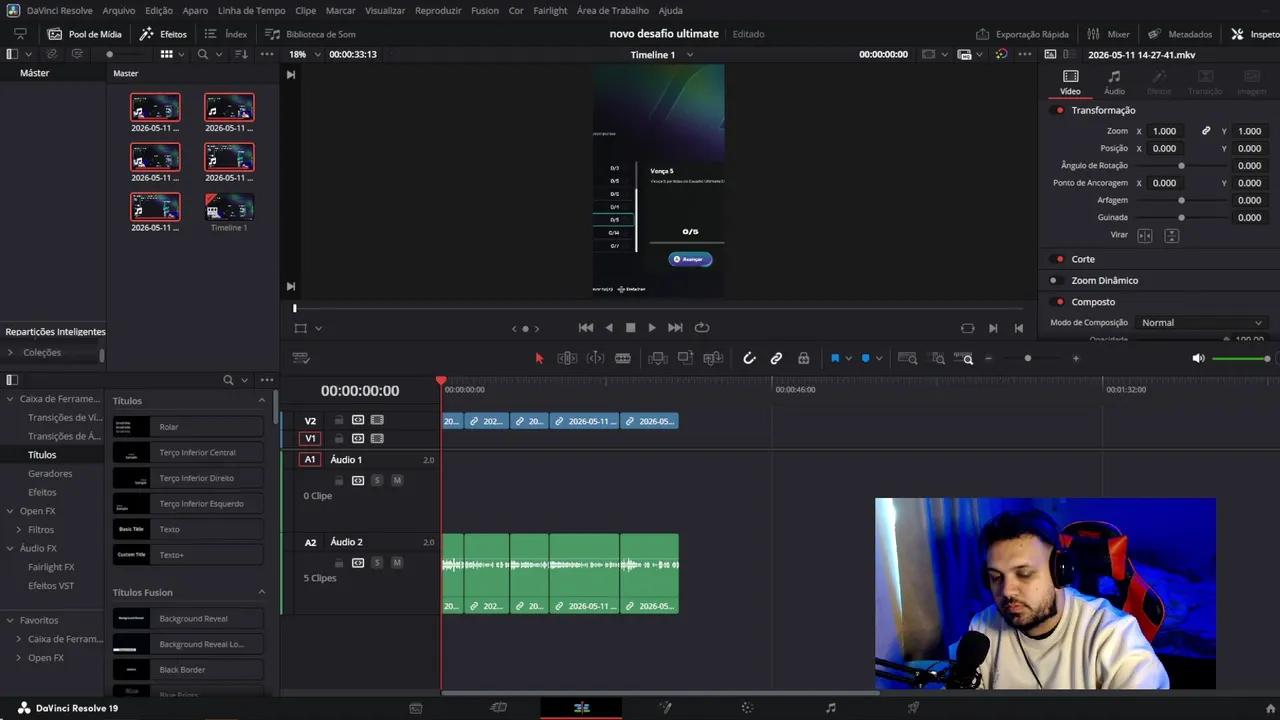Adjust the green monitor volume slider
The image size is (1280, 720).
[x=1241, y=358]
